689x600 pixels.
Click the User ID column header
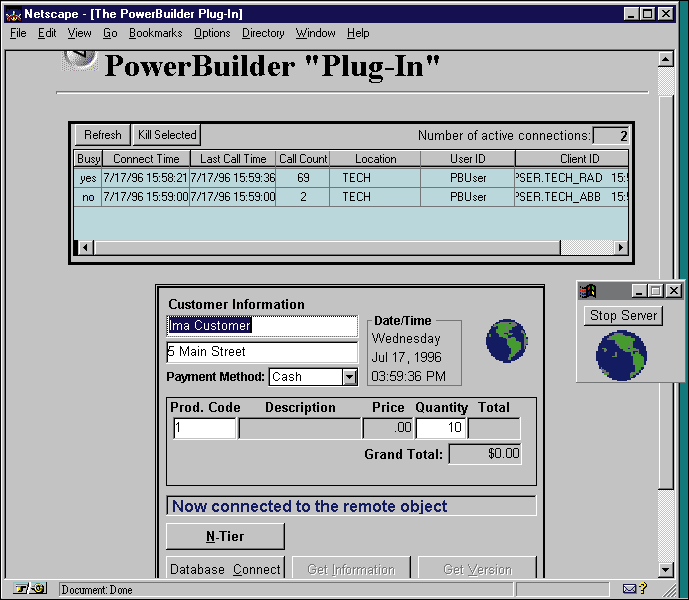tap(468, 159)
